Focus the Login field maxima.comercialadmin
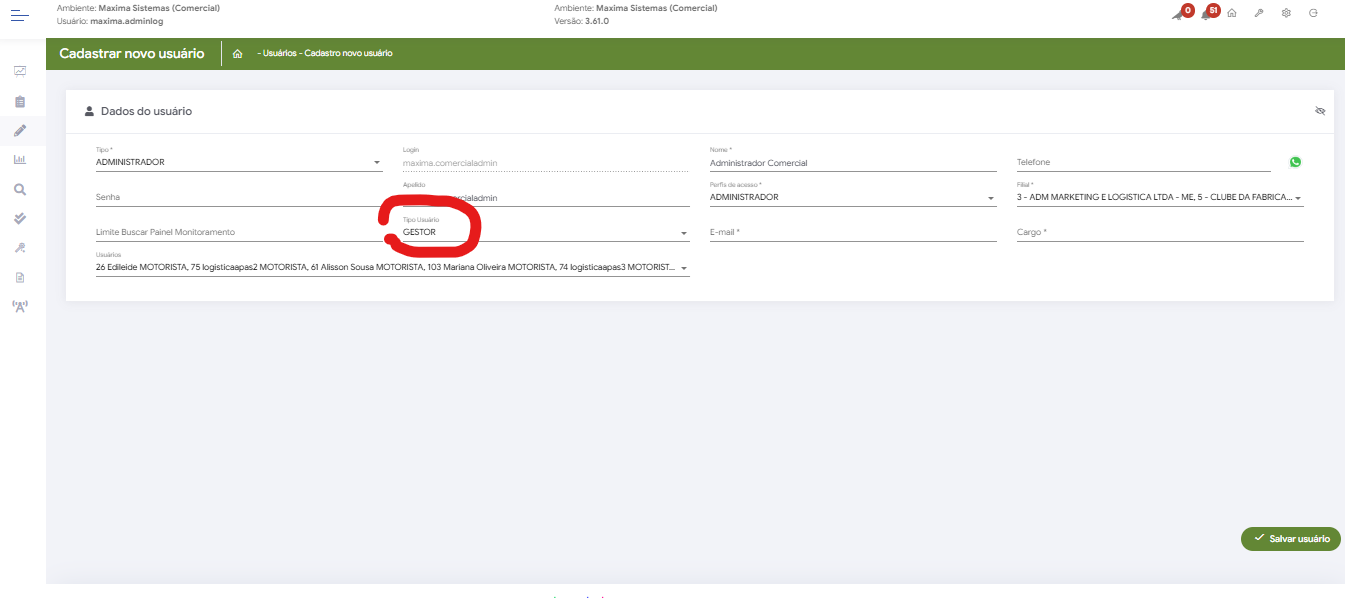Viewport: 1345px width, 598px height. [546, 162]
